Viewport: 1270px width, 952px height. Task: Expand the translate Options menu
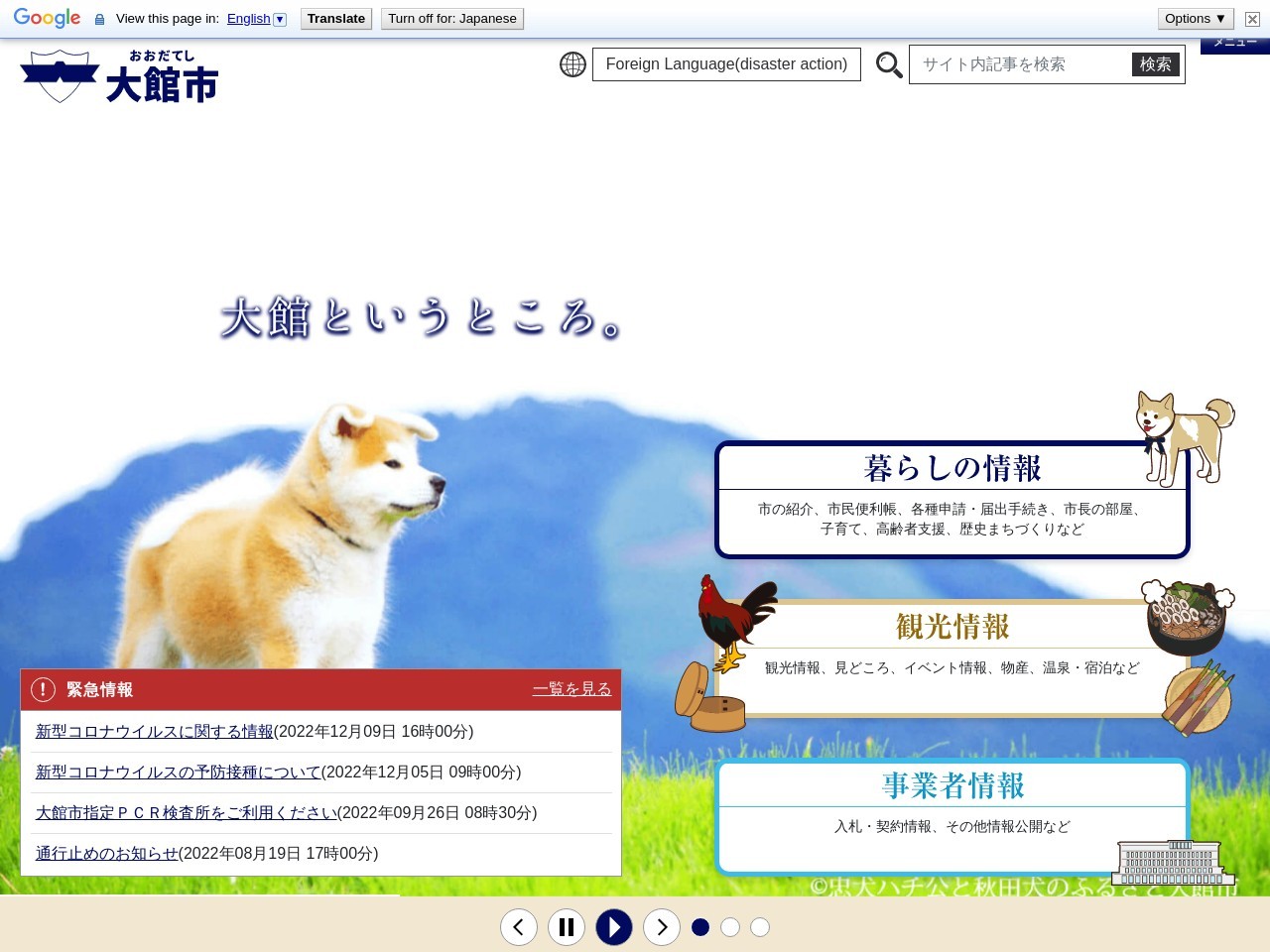pyautogui.click(x=1196, y=19)
